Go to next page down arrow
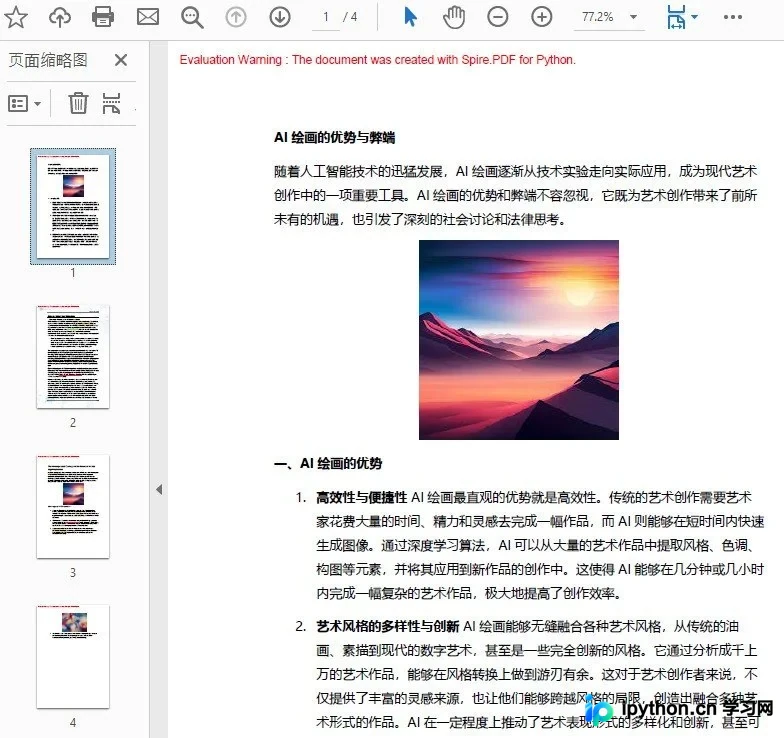Image resolution: width=784 pixels, height=738 pixels. coord(280,17)
